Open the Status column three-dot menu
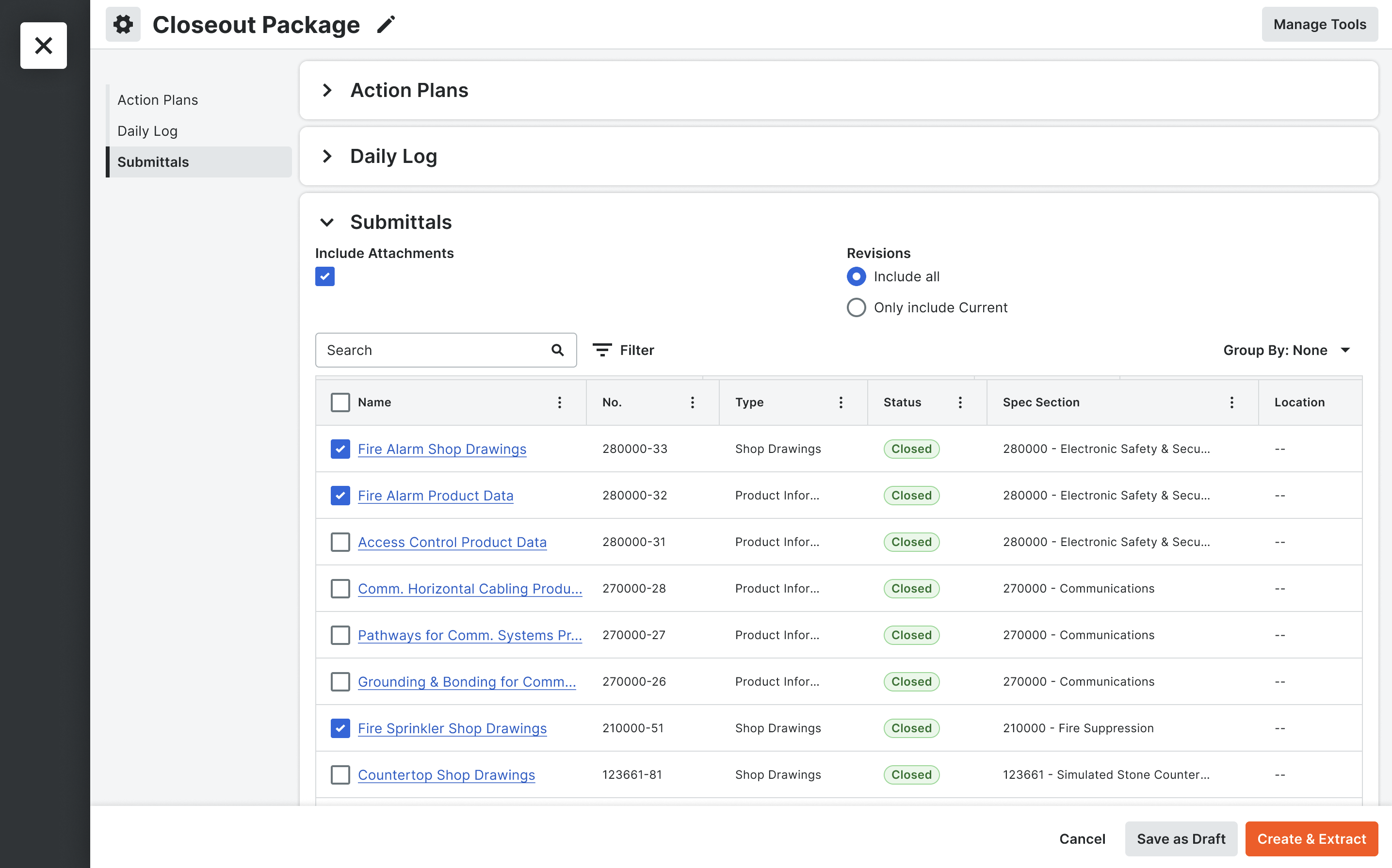 960,402
